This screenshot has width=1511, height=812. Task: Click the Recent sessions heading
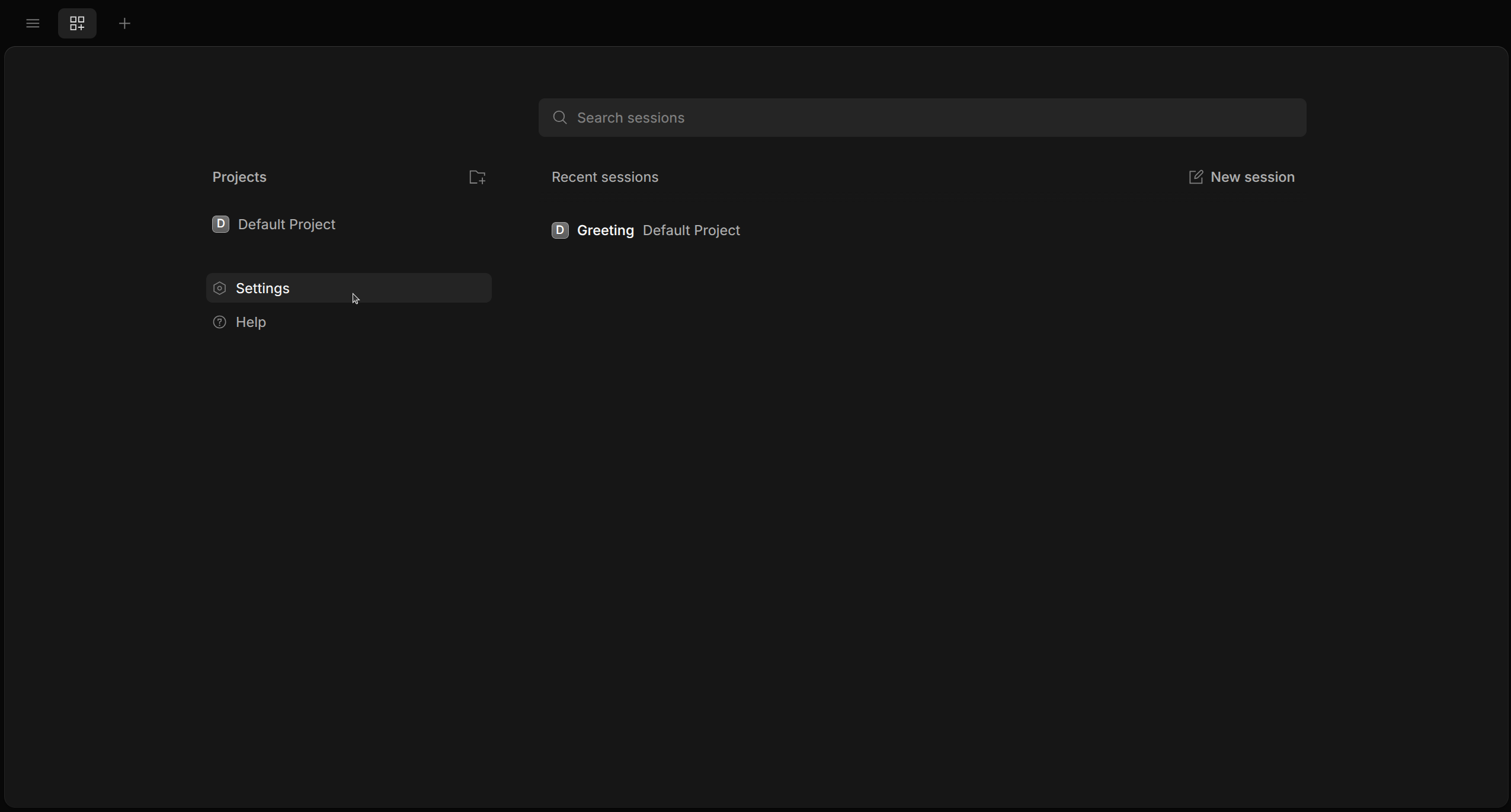click(605, 177)
